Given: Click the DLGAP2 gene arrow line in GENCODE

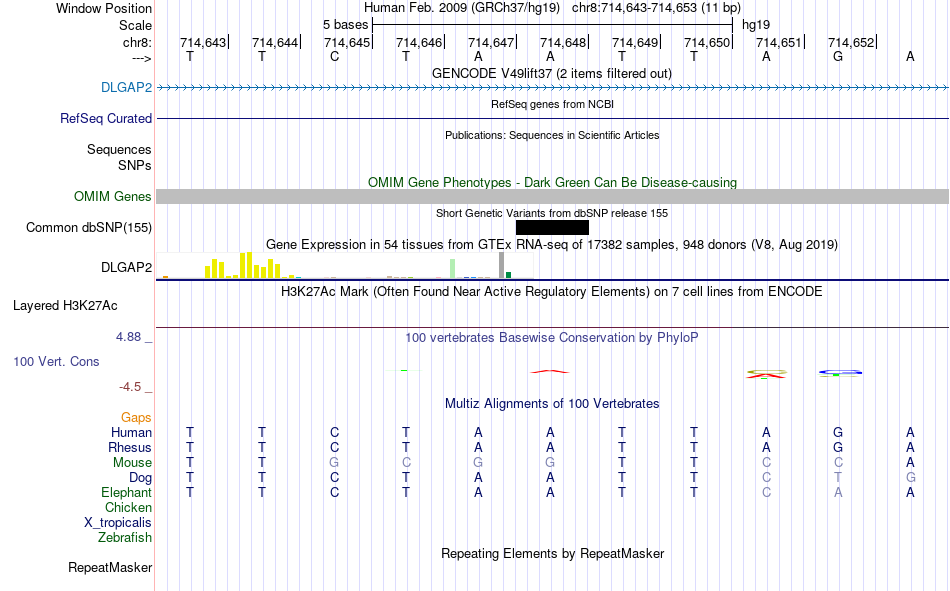Looking at the screenshot, I should pos(553,88).
